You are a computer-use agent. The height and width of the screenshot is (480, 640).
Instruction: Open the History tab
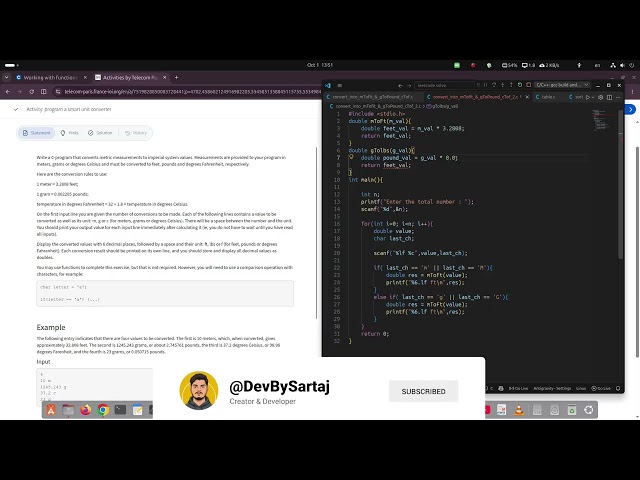pyautogui.click(x=136, y=133)
